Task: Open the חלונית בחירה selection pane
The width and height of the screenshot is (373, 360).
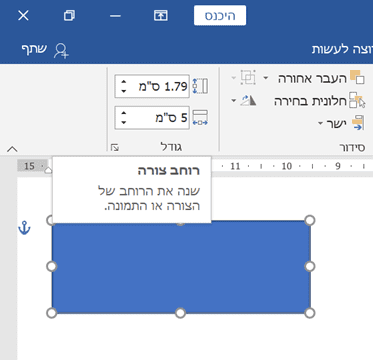Action: (x=320, y=100)
